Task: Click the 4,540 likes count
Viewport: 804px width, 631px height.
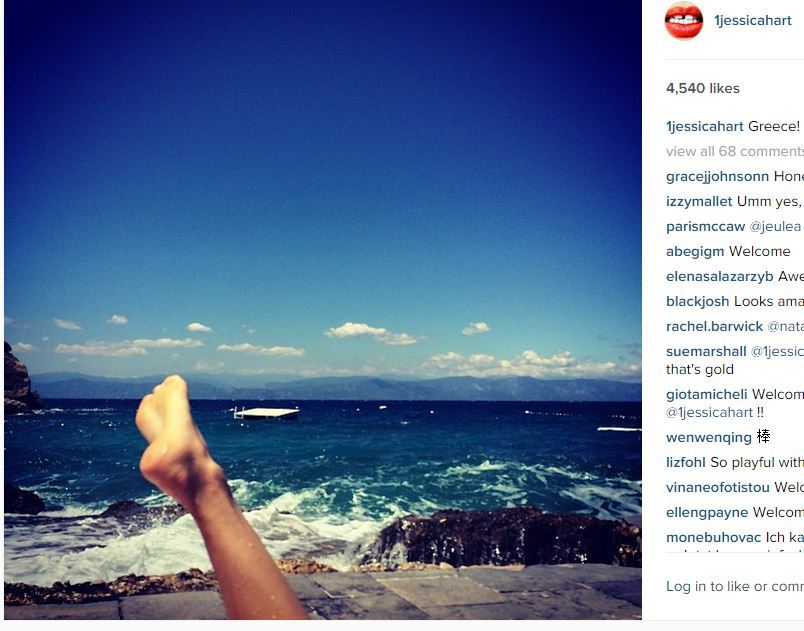Action: (x=702, y=88)
